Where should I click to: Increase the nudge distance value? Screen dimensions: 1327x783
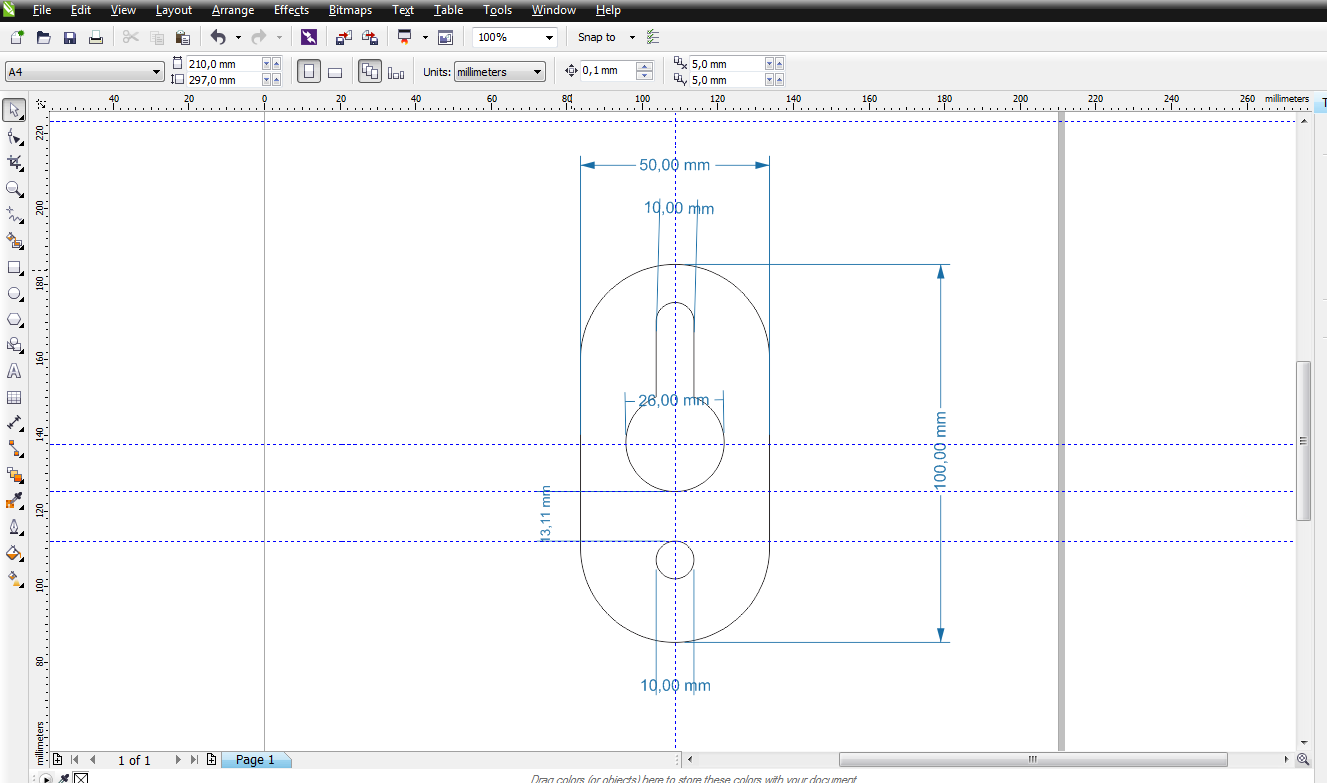645,66
